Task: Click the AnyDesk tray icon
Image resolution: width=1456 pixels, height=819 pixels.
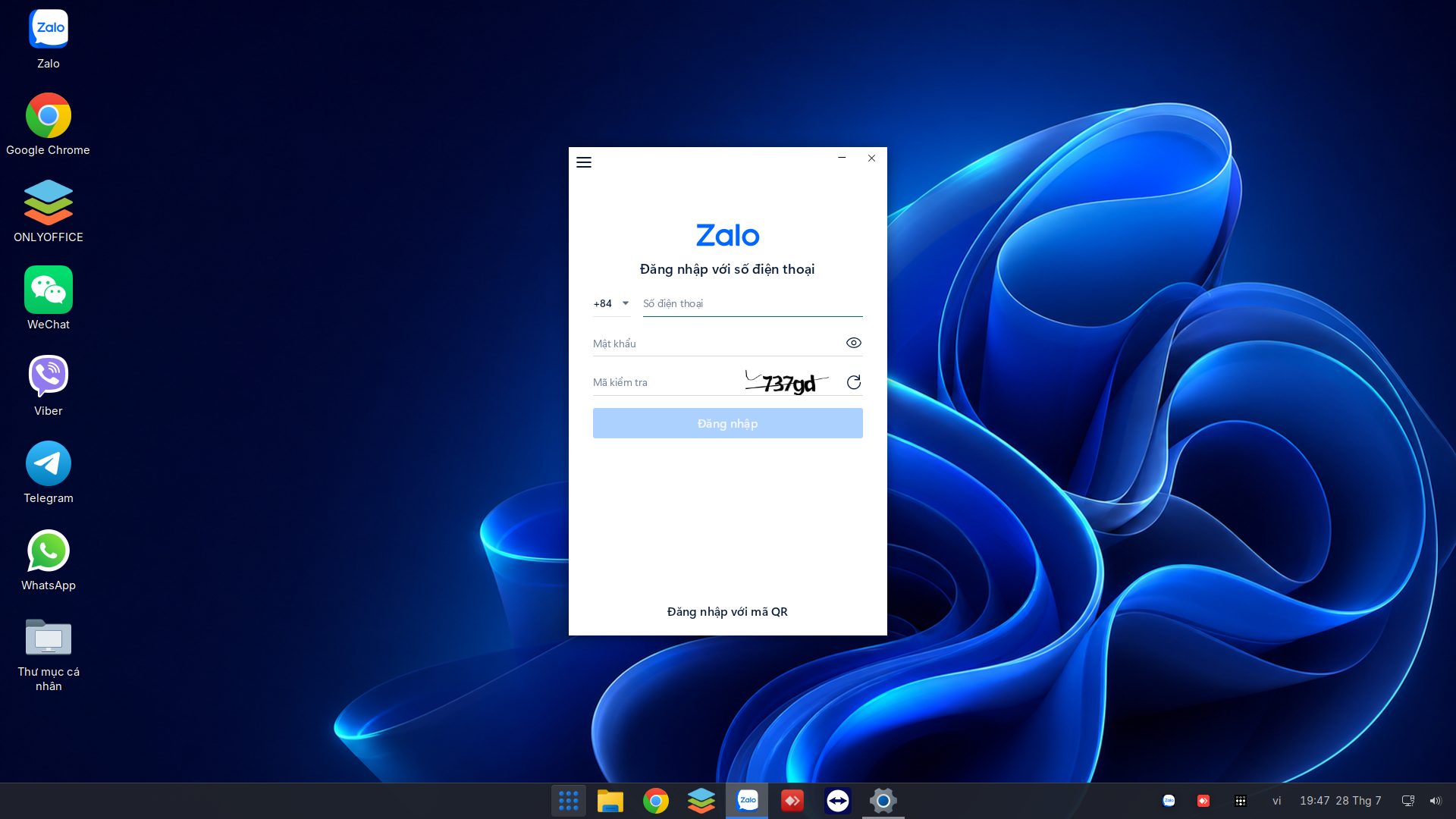Action: (1203, 801)
